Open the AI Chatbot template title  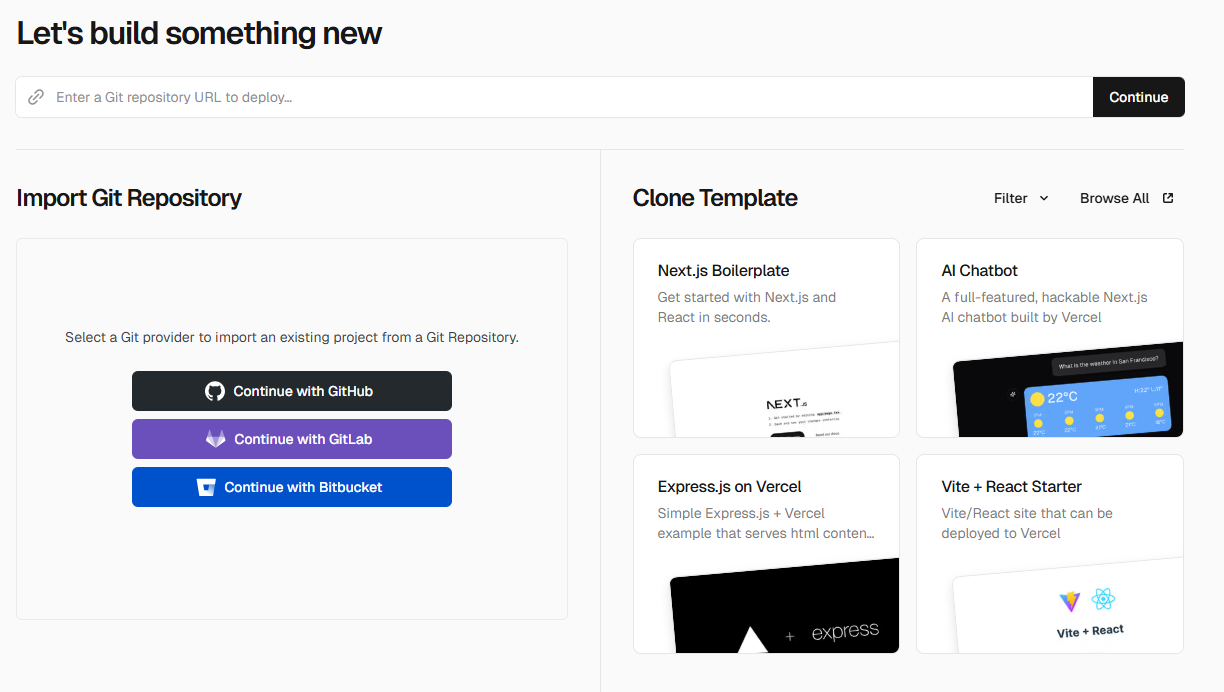[979, 270]
